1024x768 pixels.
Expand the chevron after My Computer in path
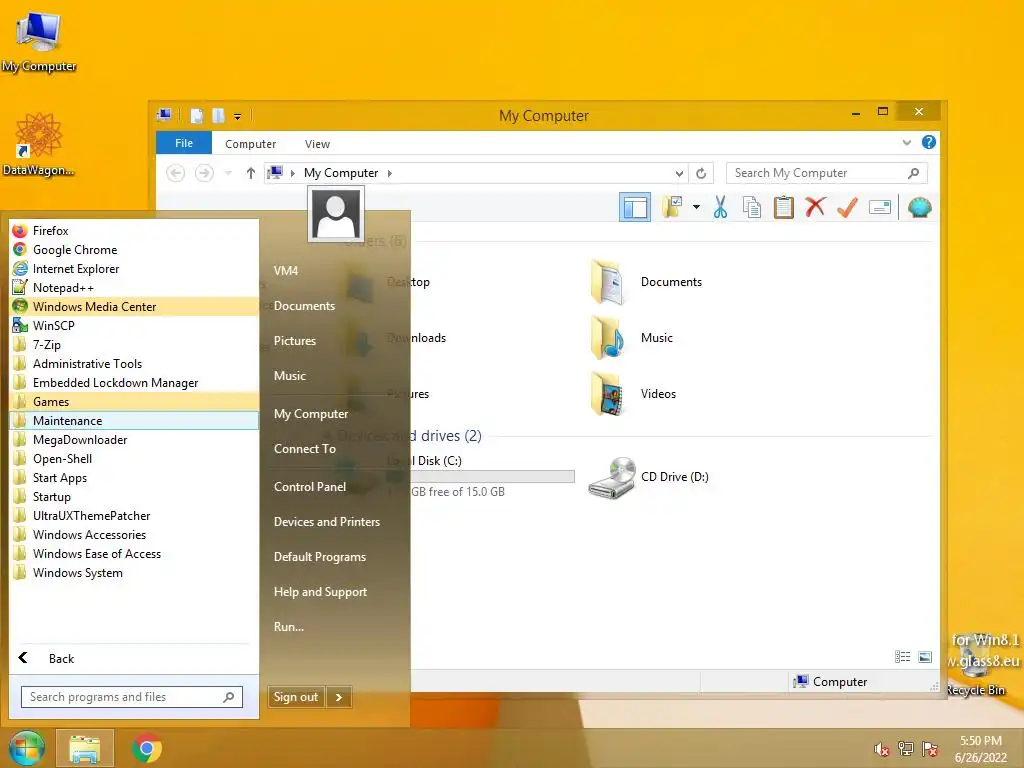coord(390,173)
